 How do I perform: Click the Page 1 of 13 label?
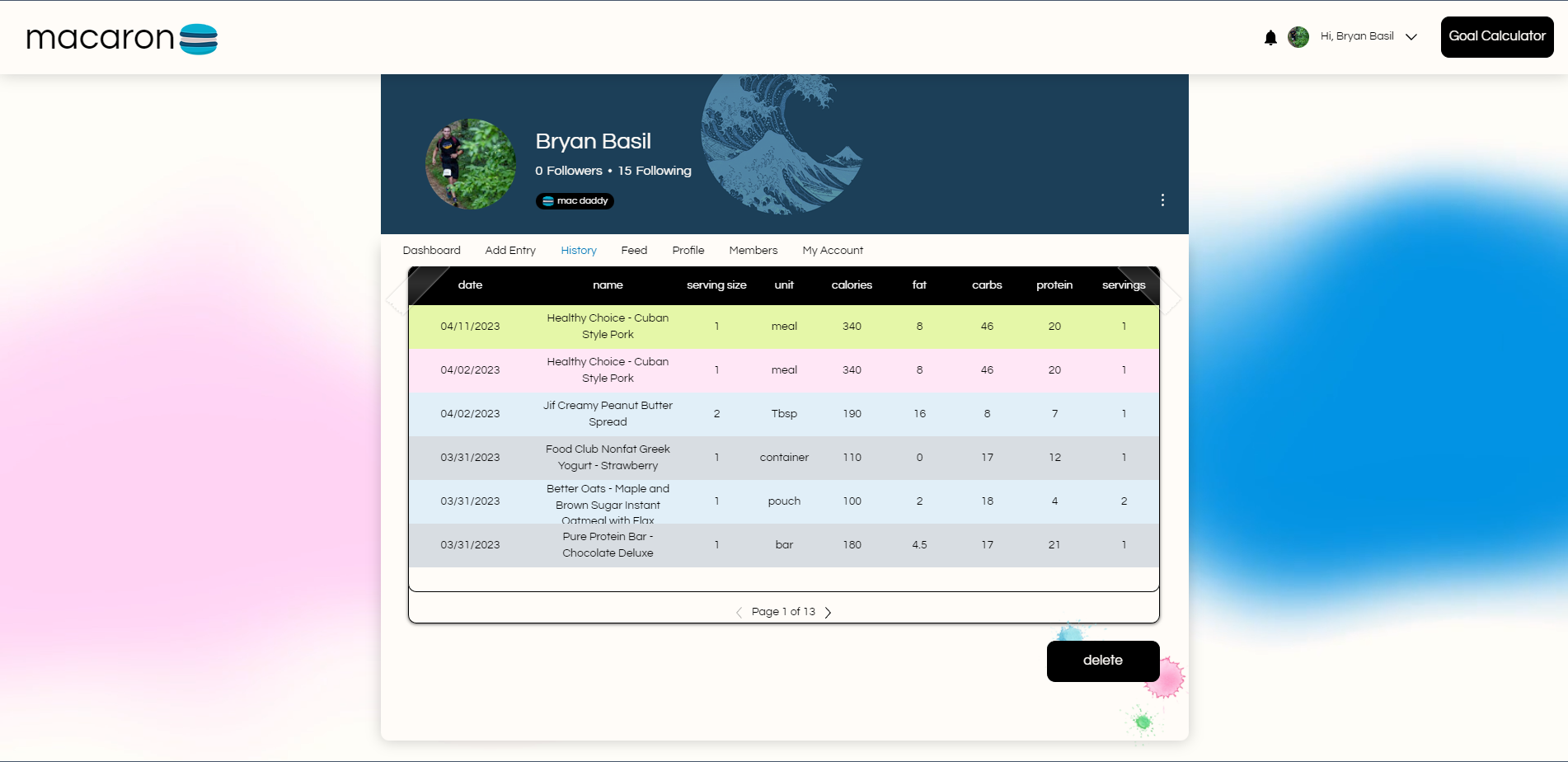(x=783, y=612)
